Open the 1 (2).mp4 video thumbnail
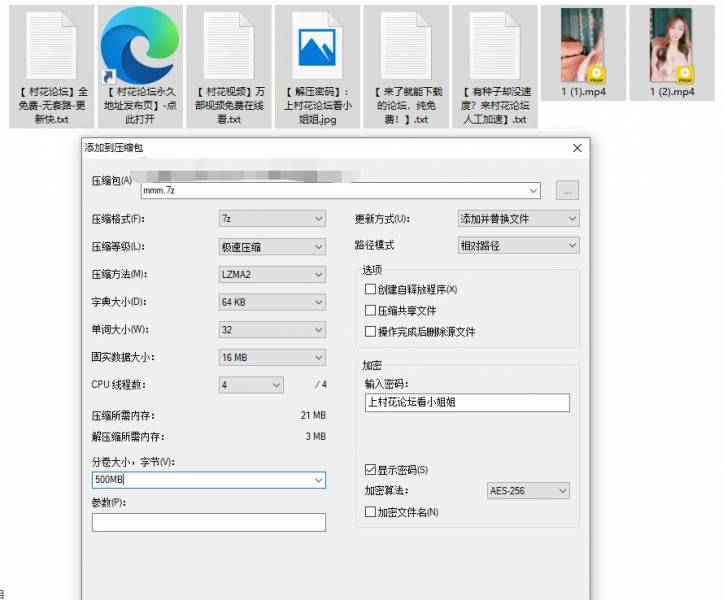The width and height of the screenshot is (723, 600). (671, 46)
